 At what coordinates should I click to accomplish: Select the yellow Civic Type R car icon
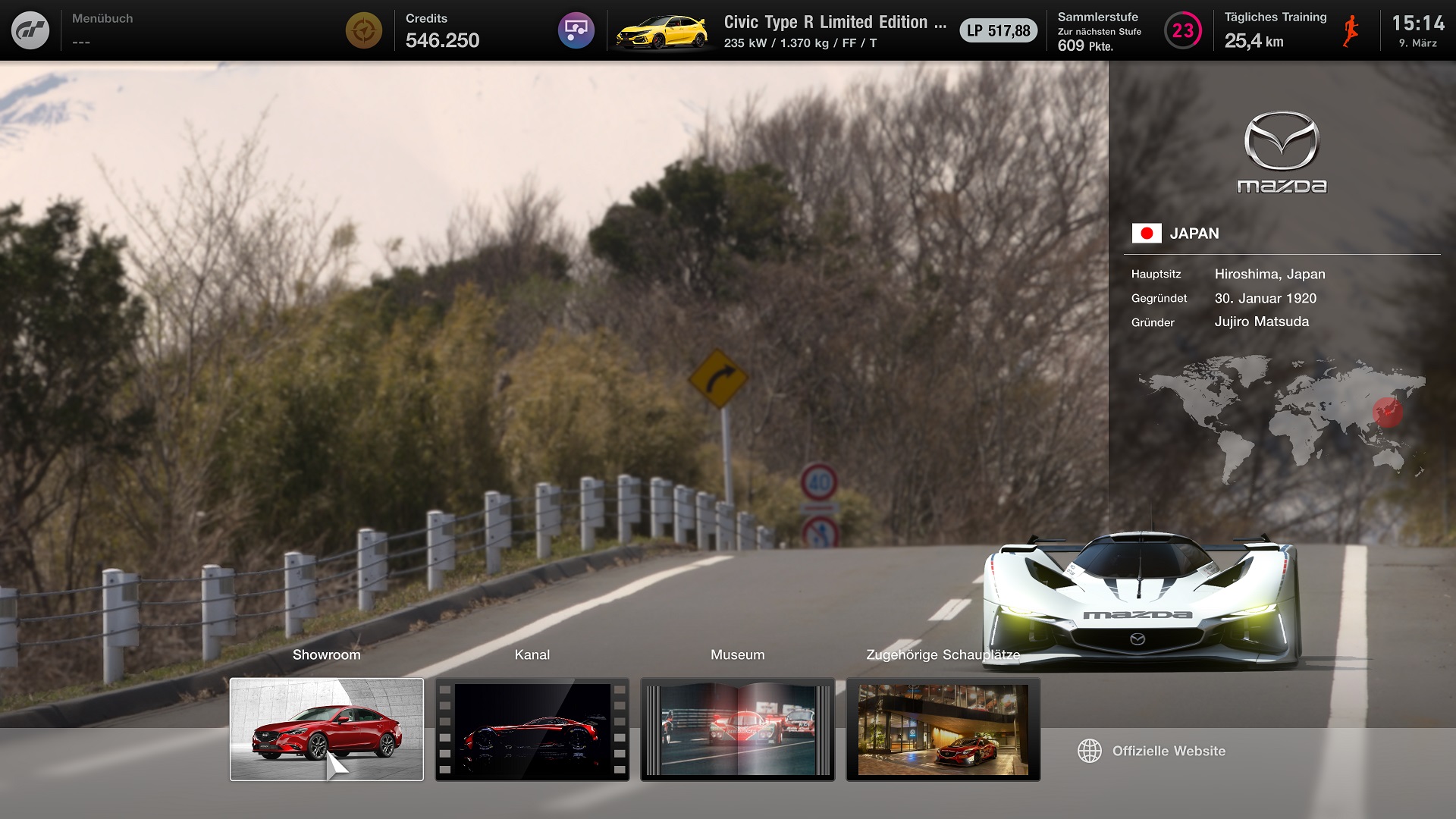pos(661,32)
